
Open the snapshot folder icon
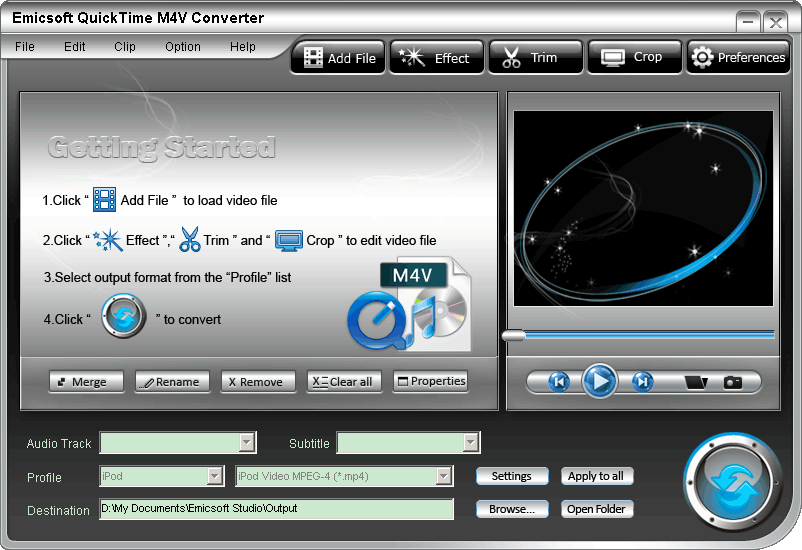pyautogui.click(x=696, y=382)
